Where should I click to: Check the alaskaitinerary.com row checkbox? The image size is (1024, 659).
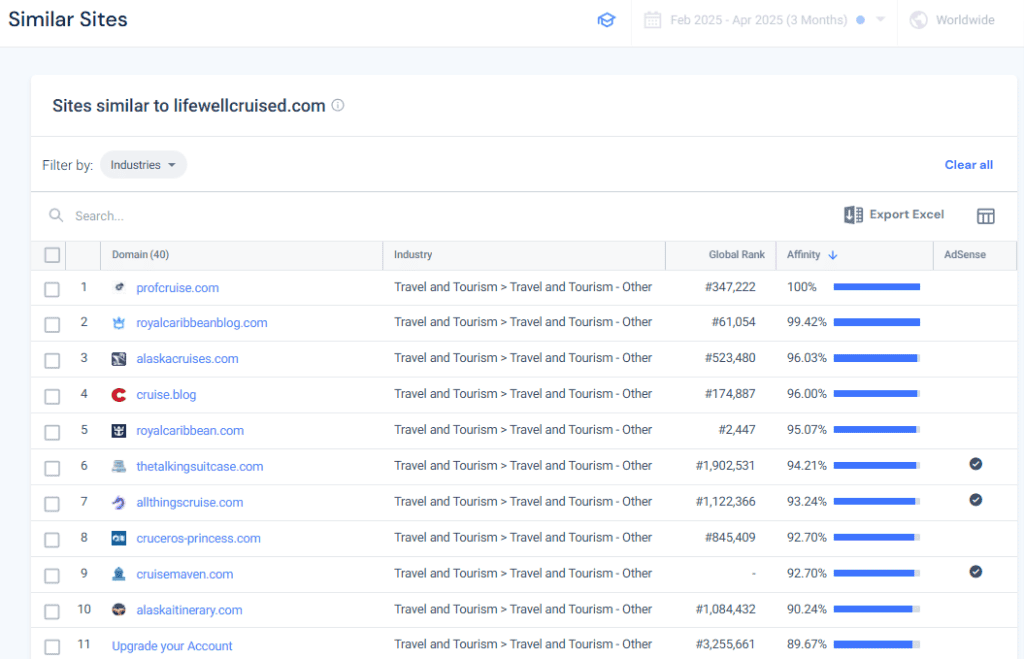pyautogui.click(x=52, y=611)
